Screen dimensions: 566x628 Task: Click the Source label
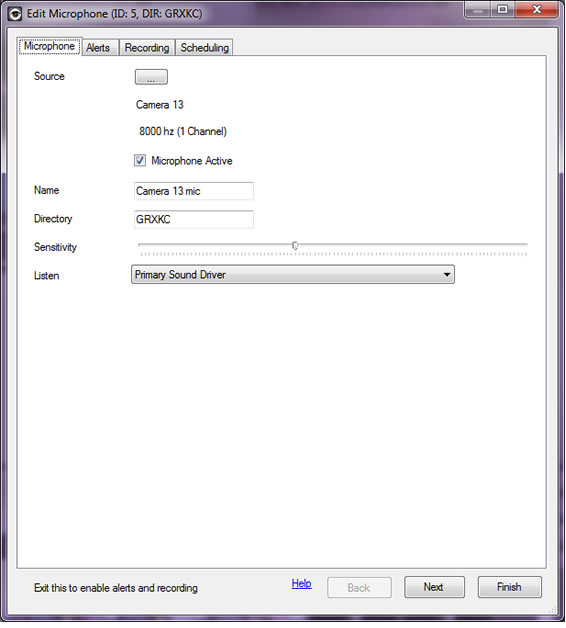[49, 76]
